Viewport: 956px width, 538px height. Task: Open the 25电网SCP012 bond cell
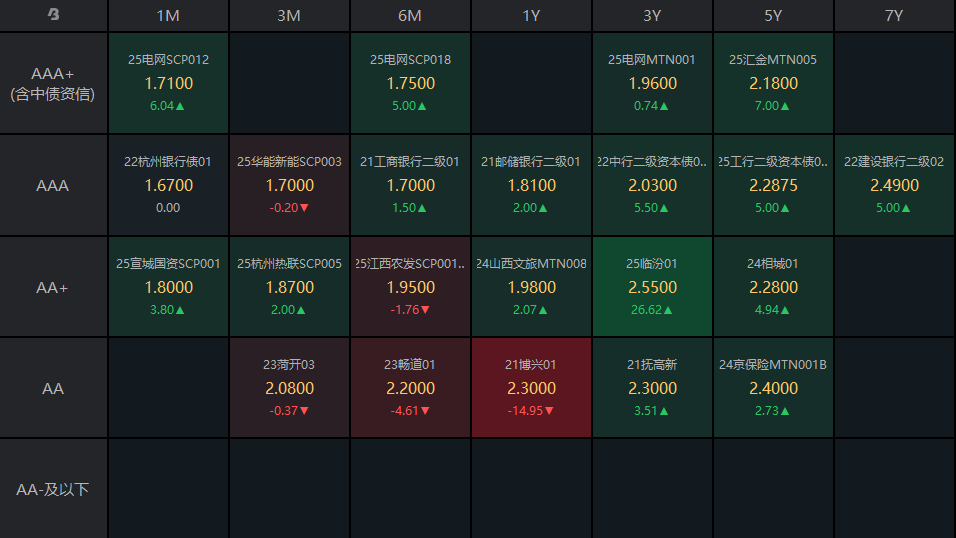[168, 83]
